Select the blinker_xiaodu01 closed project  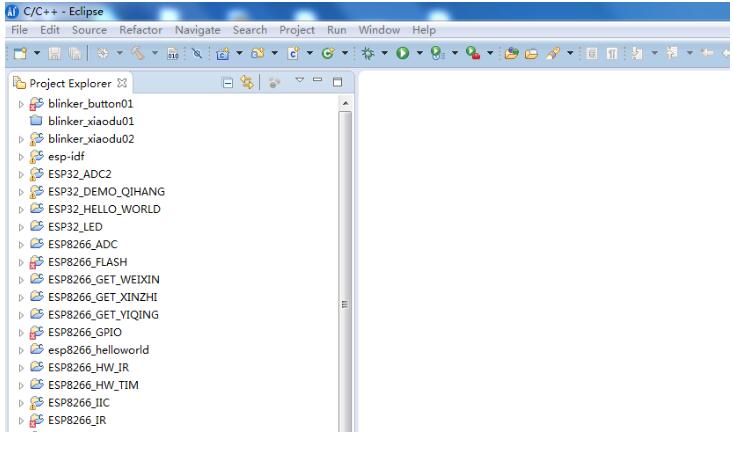click(x=91, y=121)
